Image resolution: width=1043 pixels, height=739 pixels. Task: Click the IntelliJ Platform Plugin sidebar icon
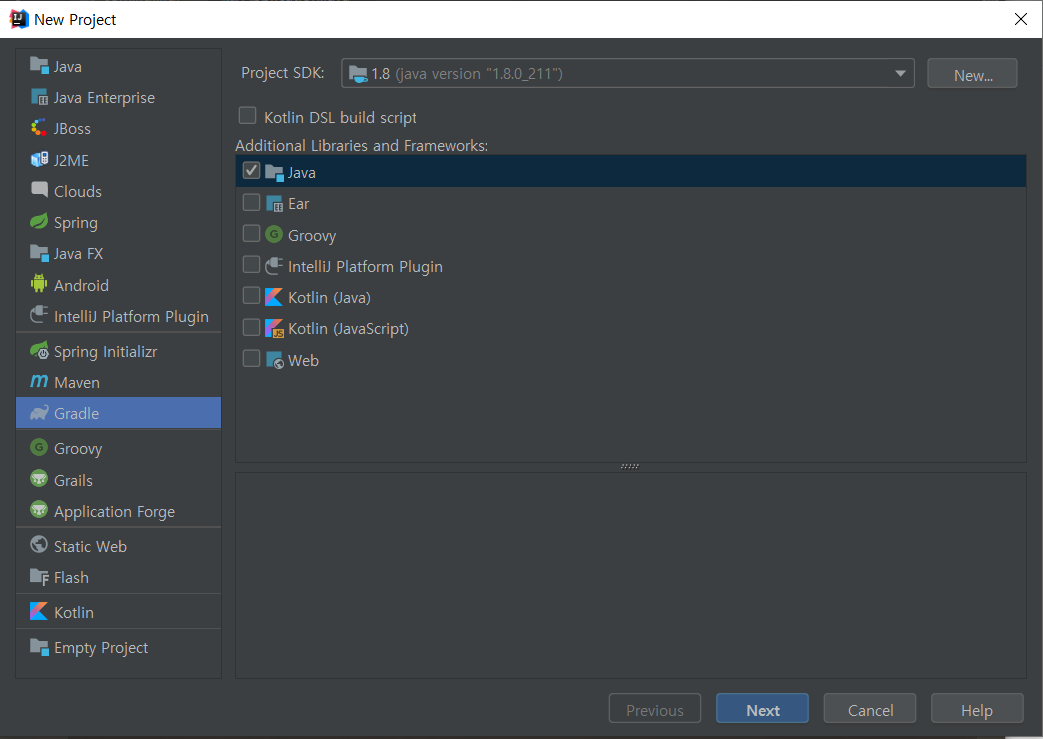pyautogui.click(x=39, y=315)
